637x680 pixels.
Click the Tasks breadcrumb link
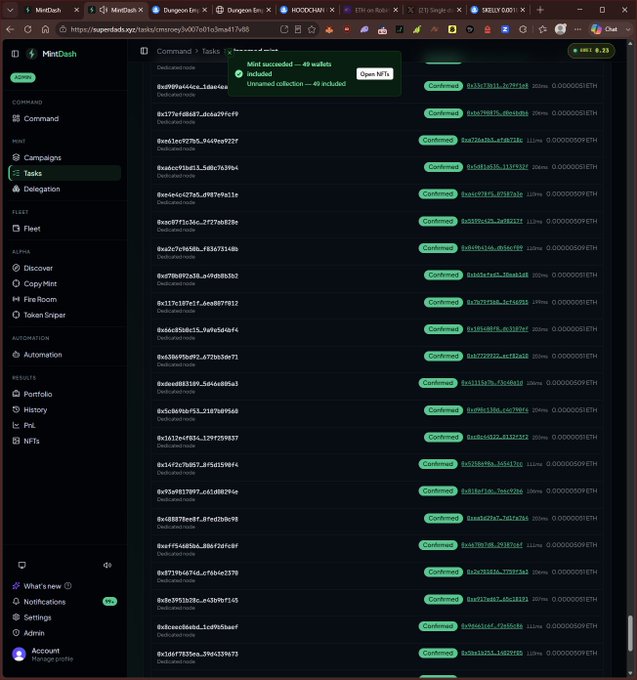pyautogui.click(x=211, y=51)
